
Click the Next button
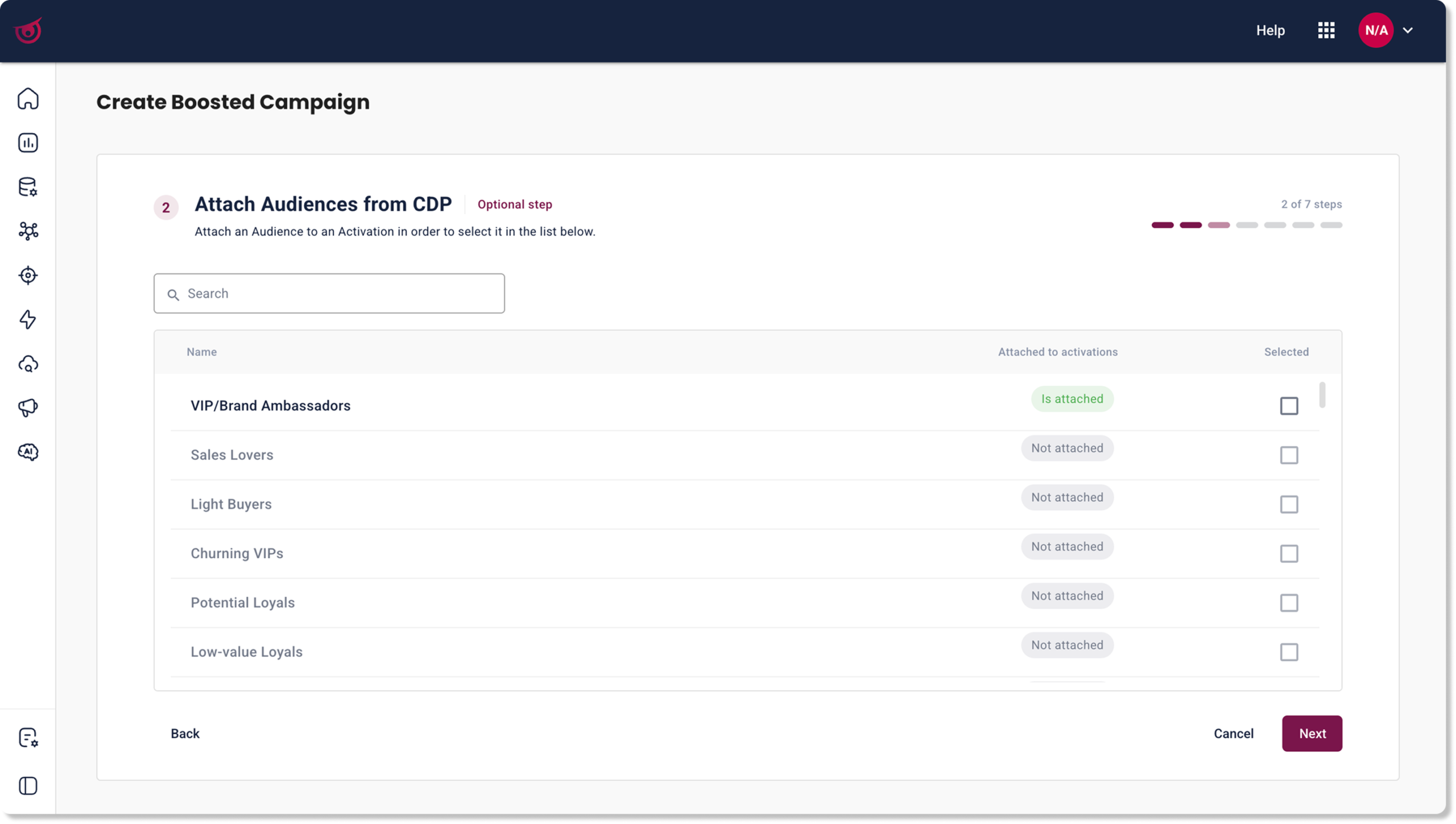pos(1312,733)
